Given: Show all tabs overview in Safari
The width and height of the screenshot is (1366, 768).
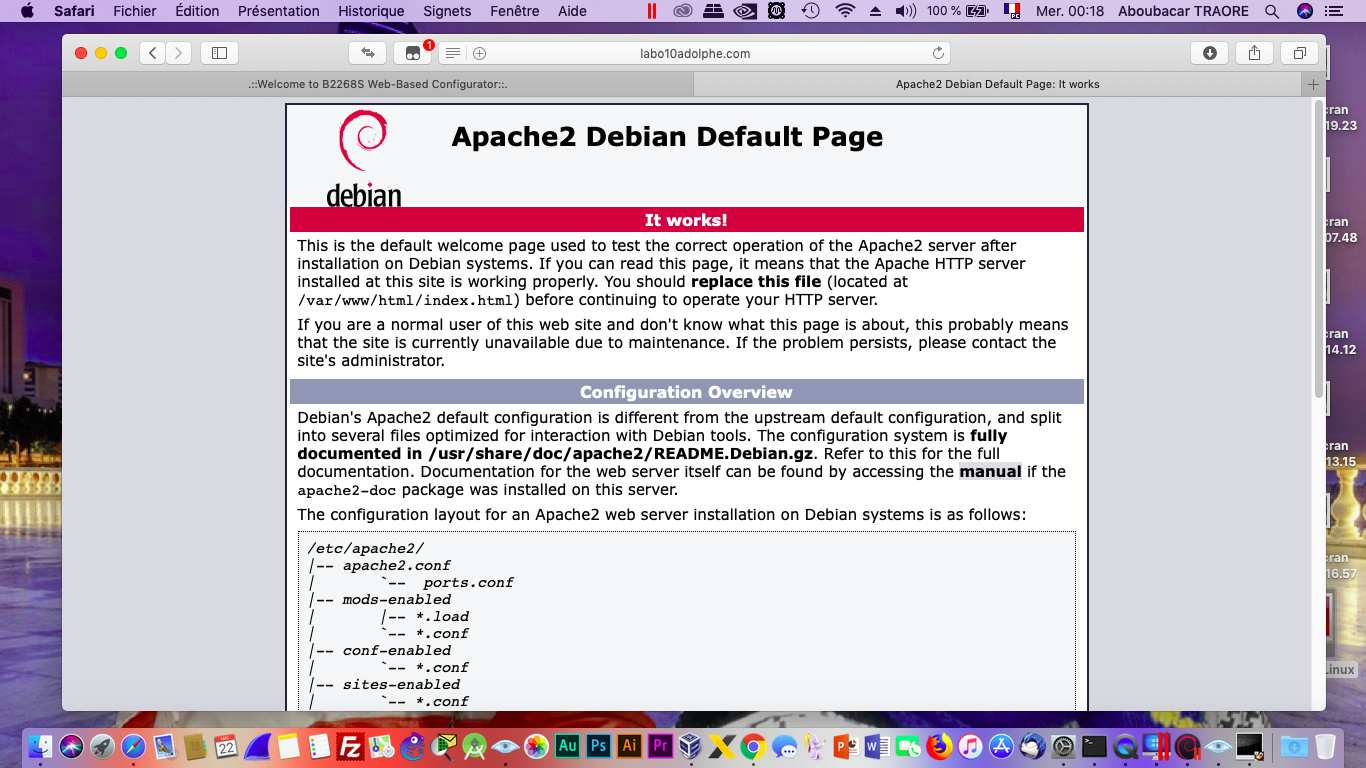Looking at the screenshot, I should click(x=1299, y=53).
